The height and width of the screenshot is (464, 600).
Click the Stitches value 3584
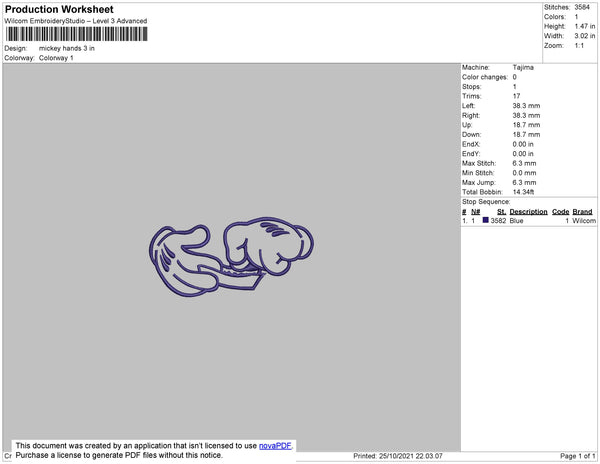pos(582,7)
